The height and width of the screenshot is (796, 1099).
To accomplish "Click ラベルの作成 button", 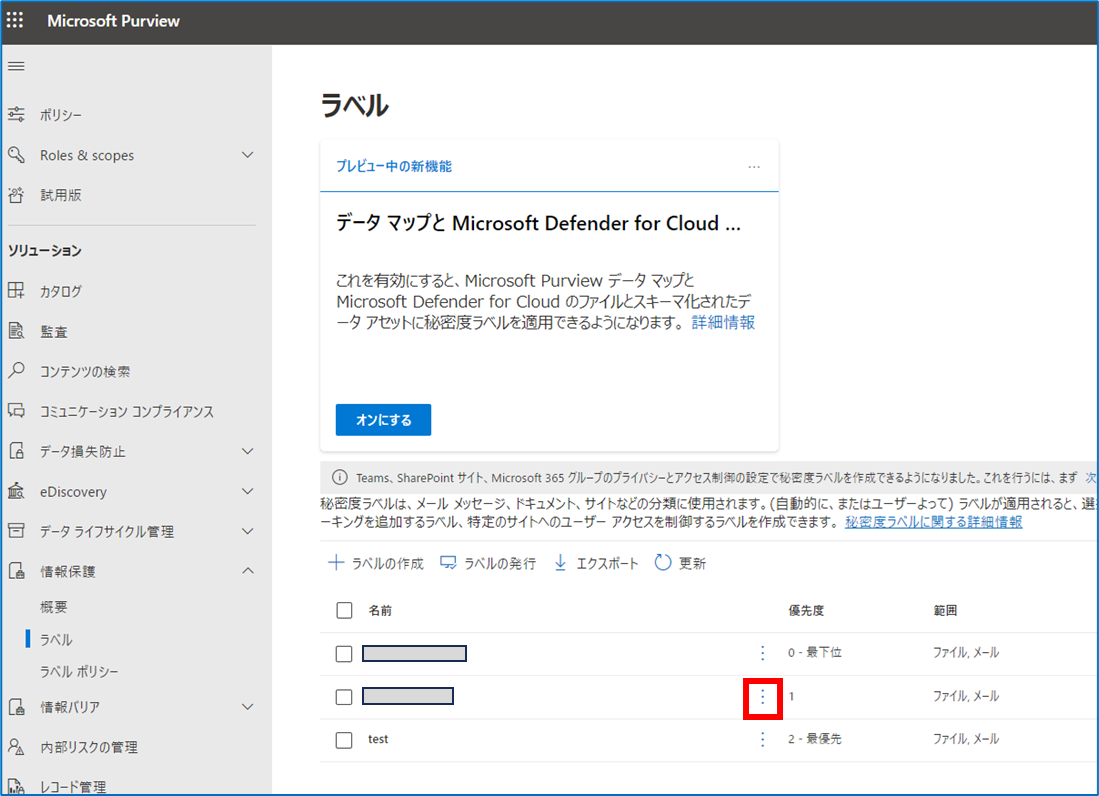I will click(x=376, y=563).
